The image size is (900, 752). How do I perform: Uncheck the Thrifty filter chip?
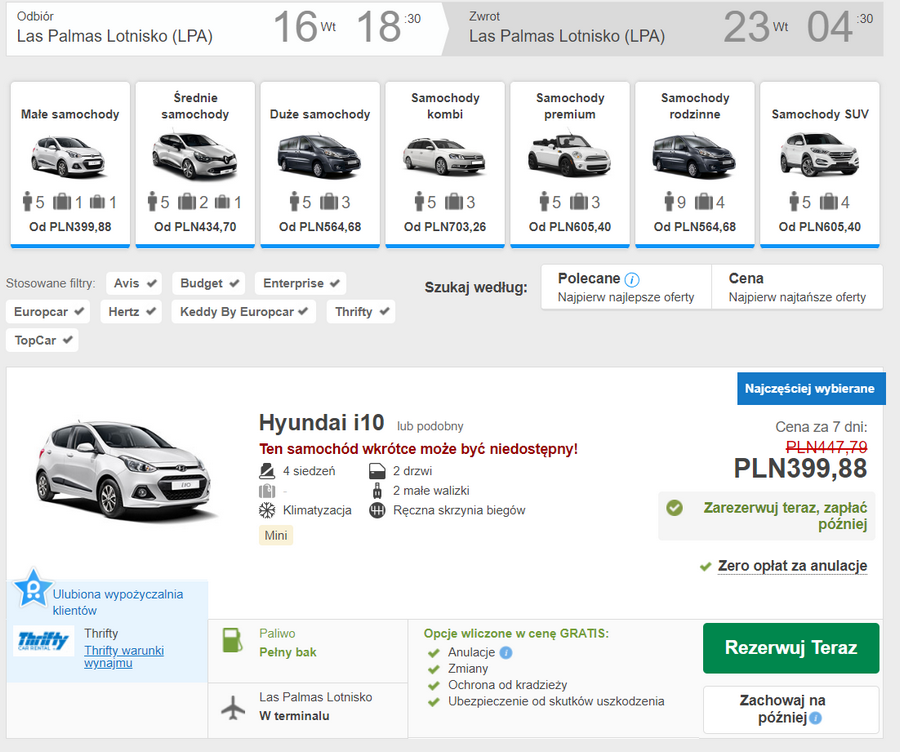361,312
